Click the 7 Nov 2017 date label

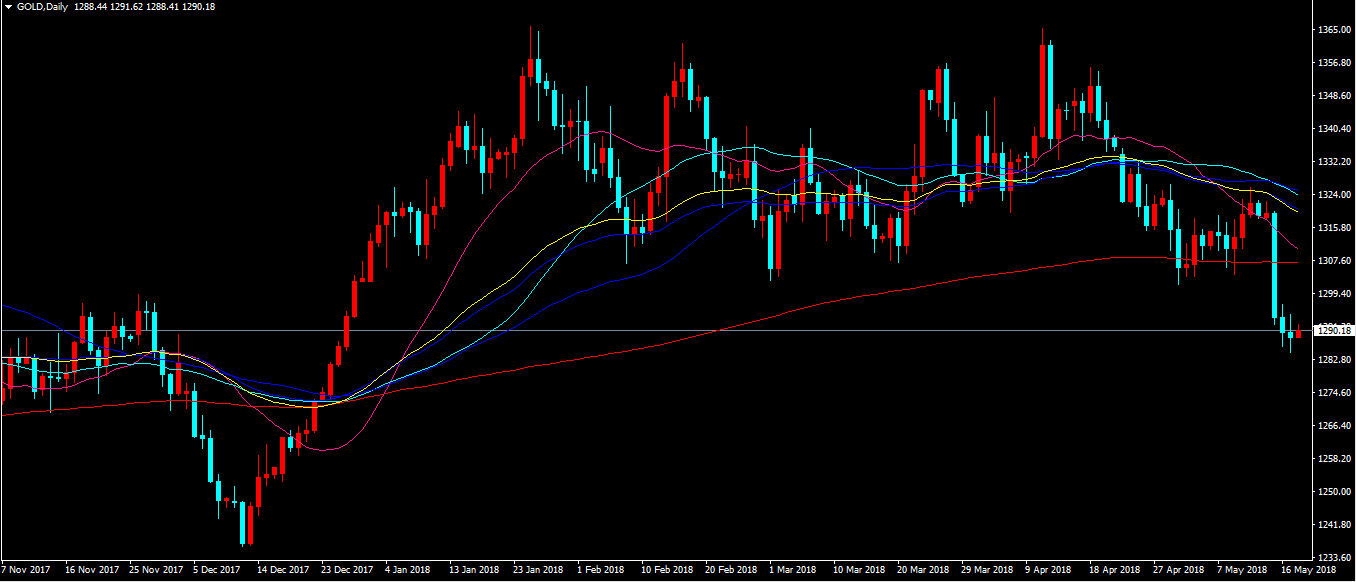26,570
